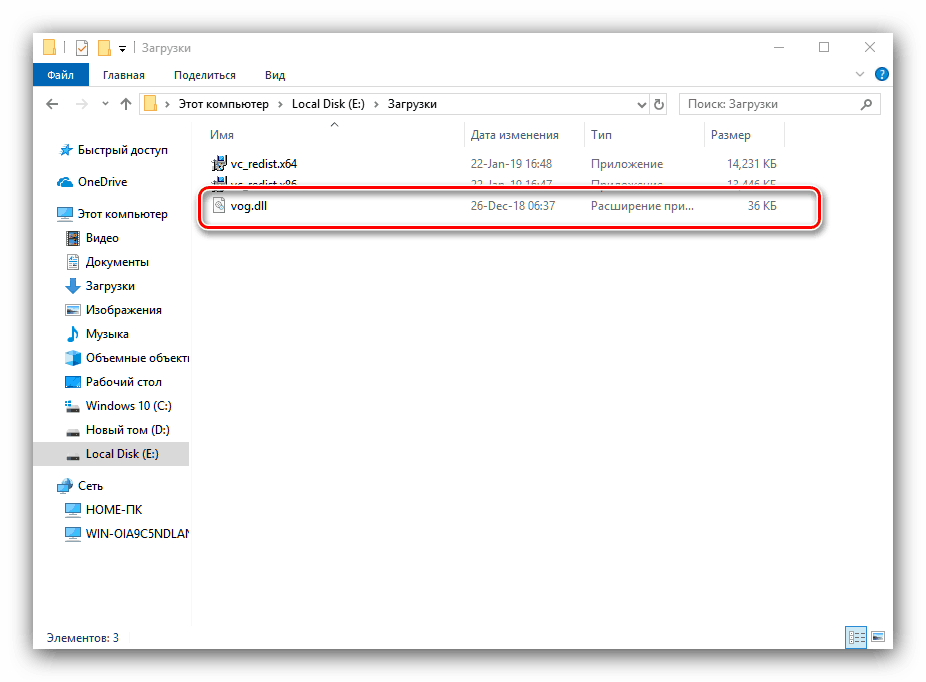Click the 22-Jan-19 16:48 date cell

click(x=511, y=164)
